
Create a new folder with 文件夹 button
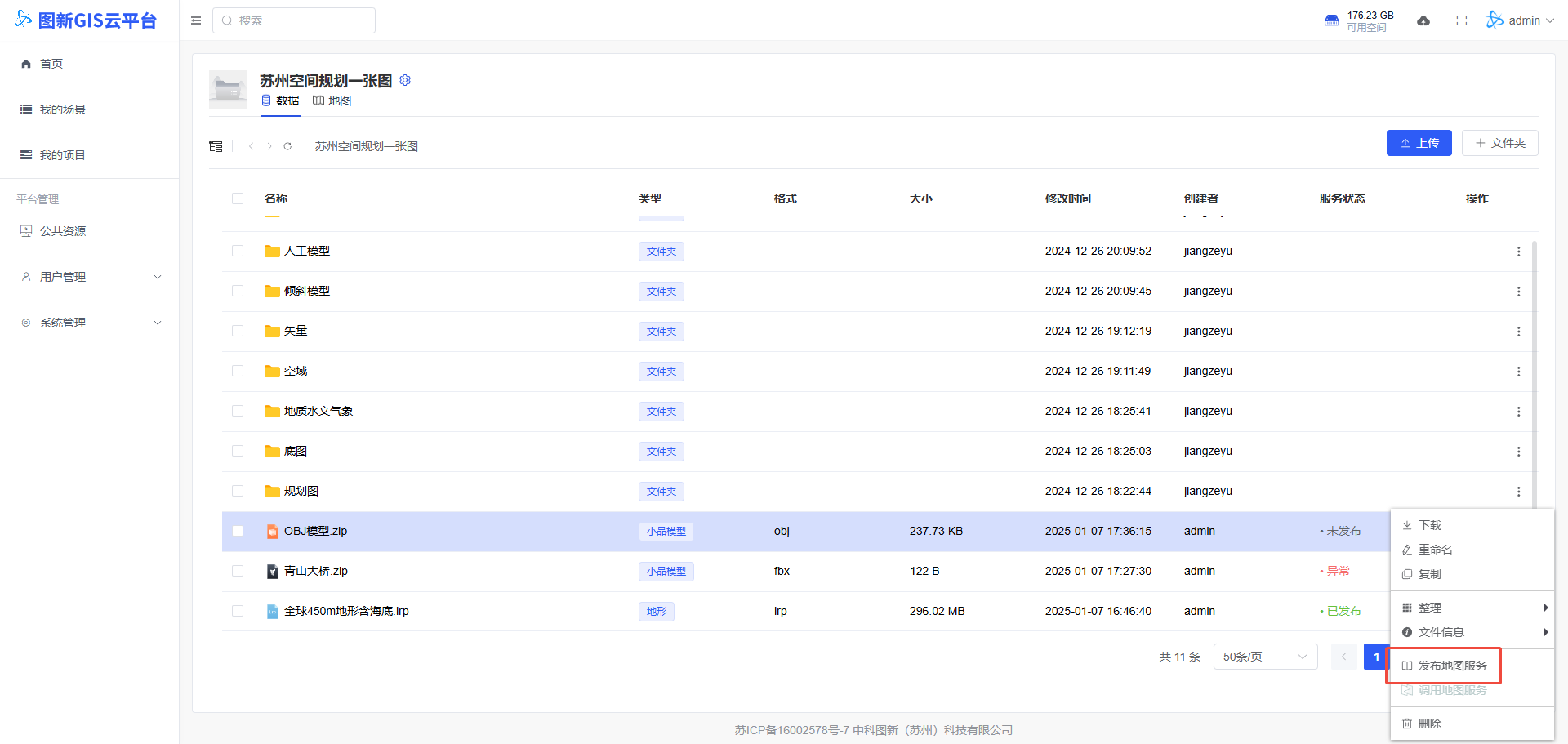coord(1499,143)
